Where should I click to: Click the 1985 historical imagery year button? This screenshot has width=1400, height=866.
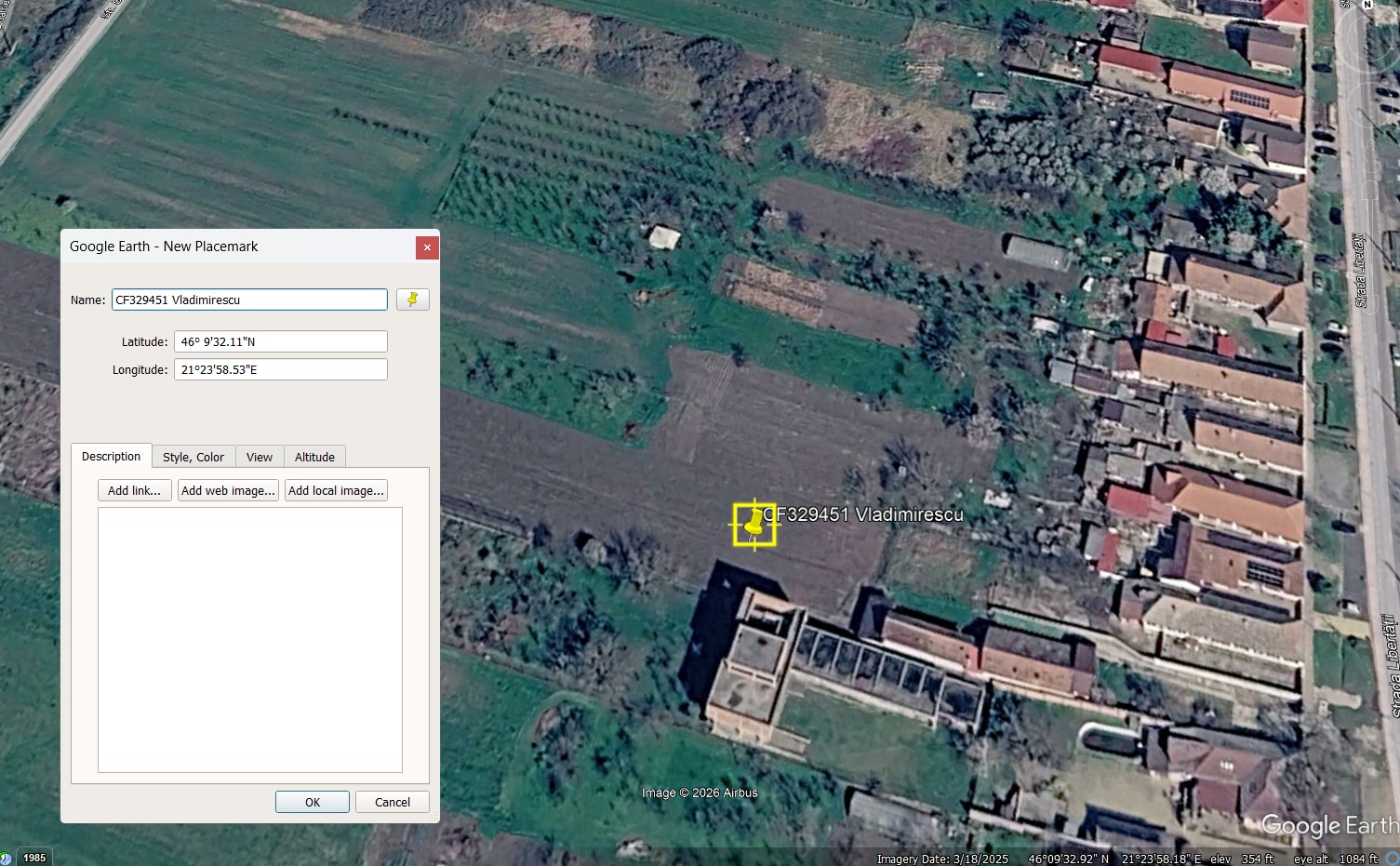[34, 858]
